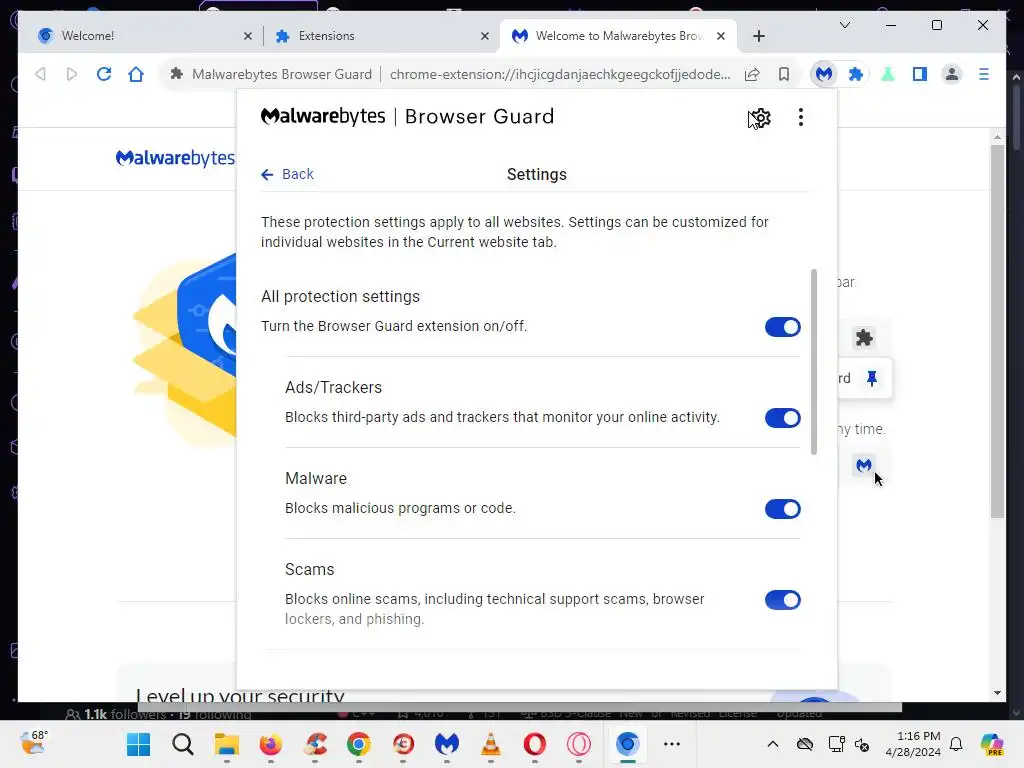Open Windows taskbar search
Screen dimensions: 1024x768
tap(183, 744)
